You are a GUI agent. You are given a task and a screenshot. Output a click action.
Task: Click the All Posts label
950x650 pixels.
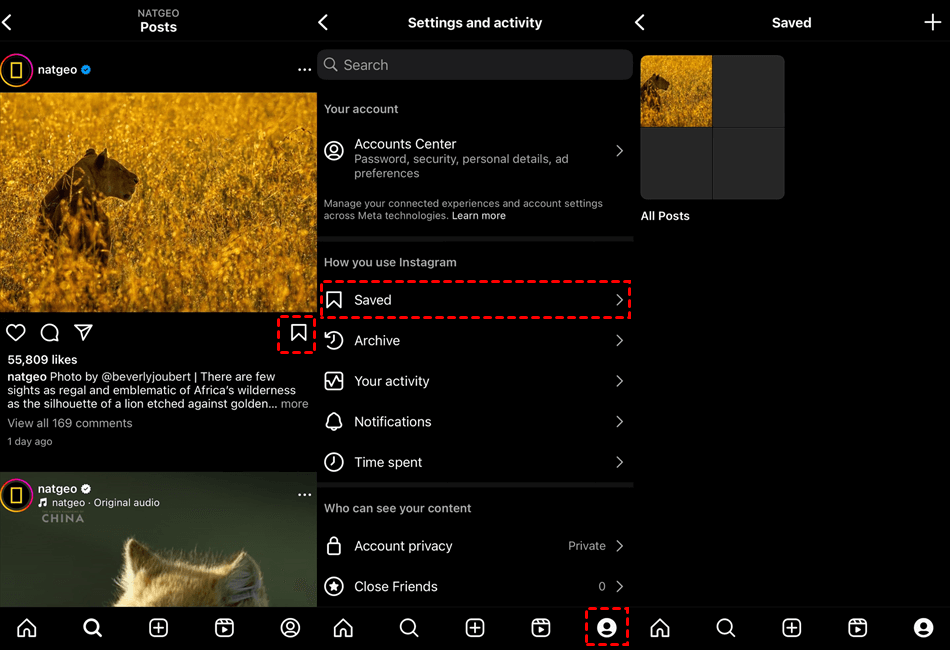[x=665, y=216]
